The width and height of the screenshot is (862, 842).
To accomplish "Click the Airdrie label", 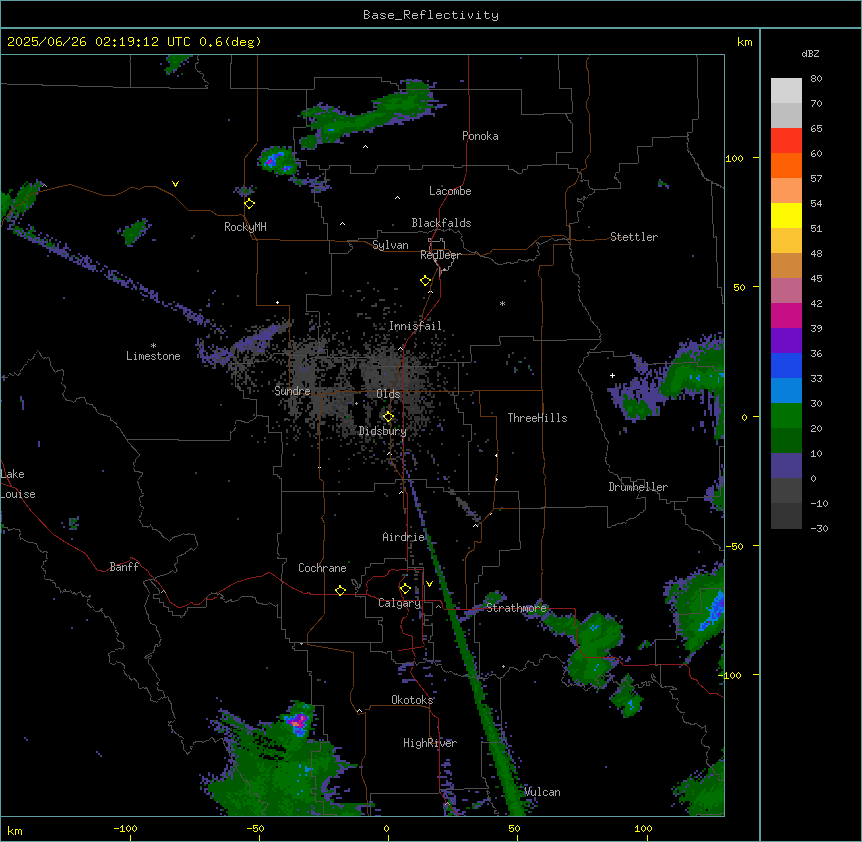I will point(404,537).
